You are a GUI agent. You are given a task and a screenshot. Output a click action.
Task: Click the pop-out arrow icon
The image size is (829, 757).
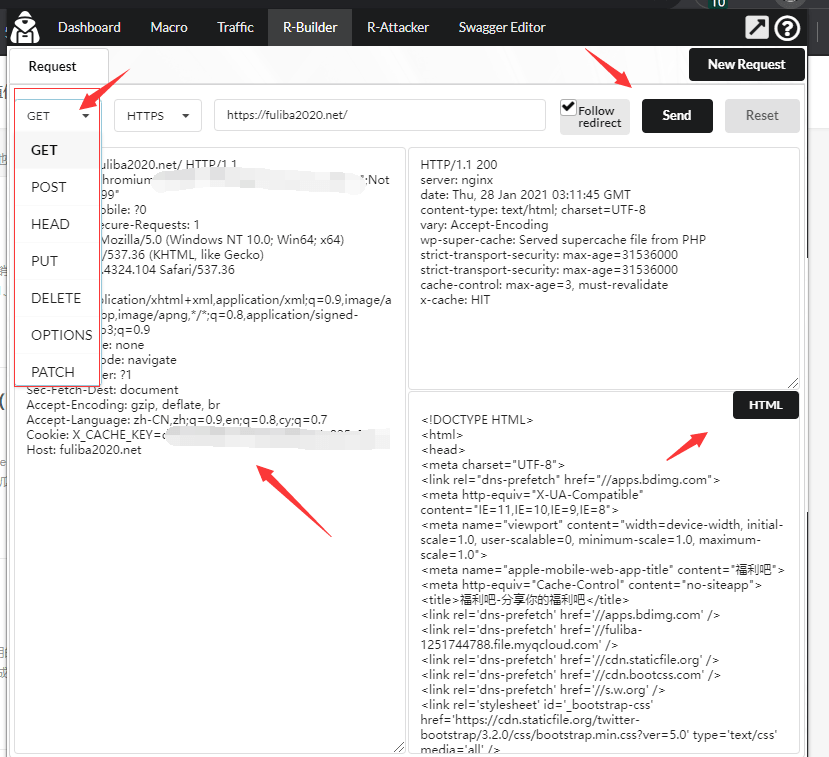pyautogui.click(x=758, y=28)
